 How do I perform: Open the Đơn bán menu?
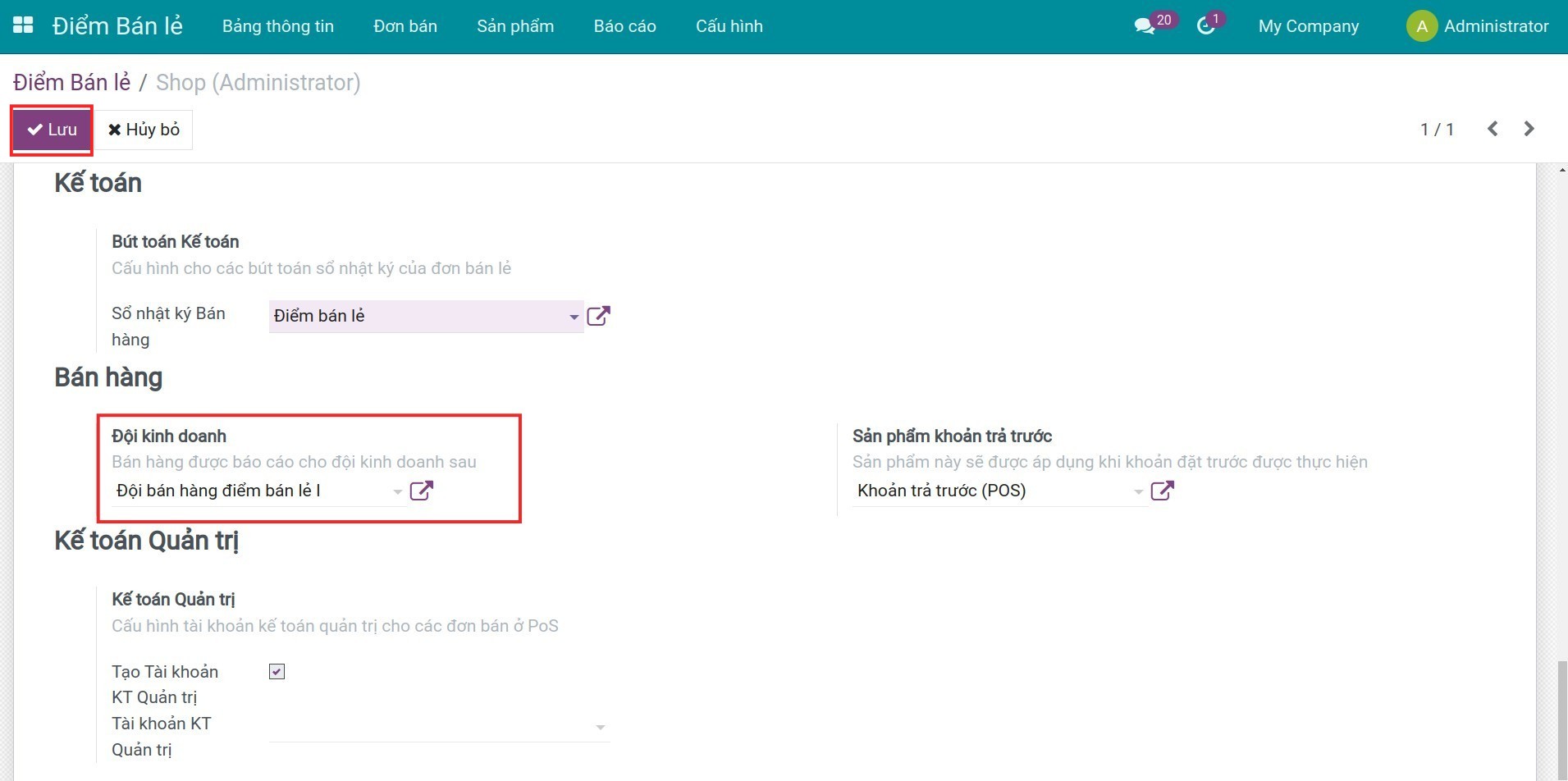coord(405,26)
